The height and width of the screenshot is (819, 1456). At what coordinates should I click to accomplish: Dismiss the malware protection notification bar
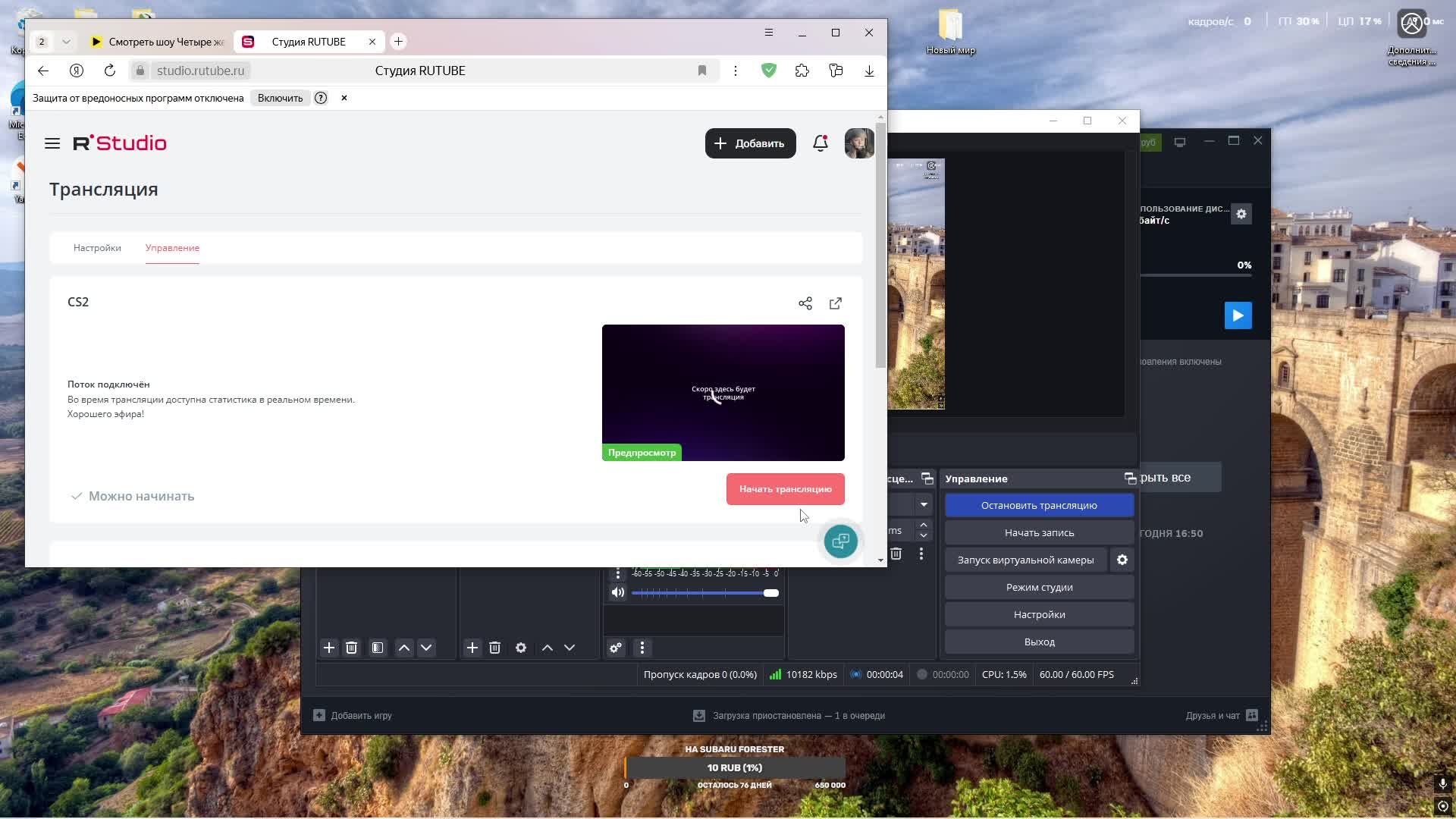pos(344,98)
